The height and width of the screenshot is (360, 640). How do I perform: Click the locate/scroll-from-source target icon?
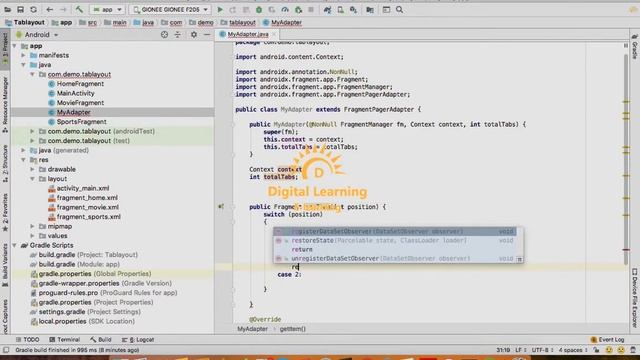pyautogui.click(x=164, y=35)
